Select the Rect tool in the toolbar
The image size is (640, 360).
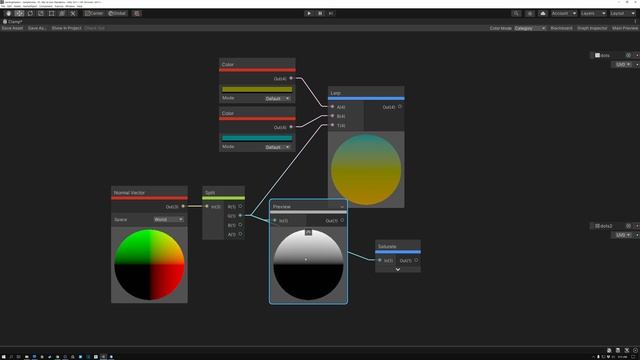(x=51, y=13)
